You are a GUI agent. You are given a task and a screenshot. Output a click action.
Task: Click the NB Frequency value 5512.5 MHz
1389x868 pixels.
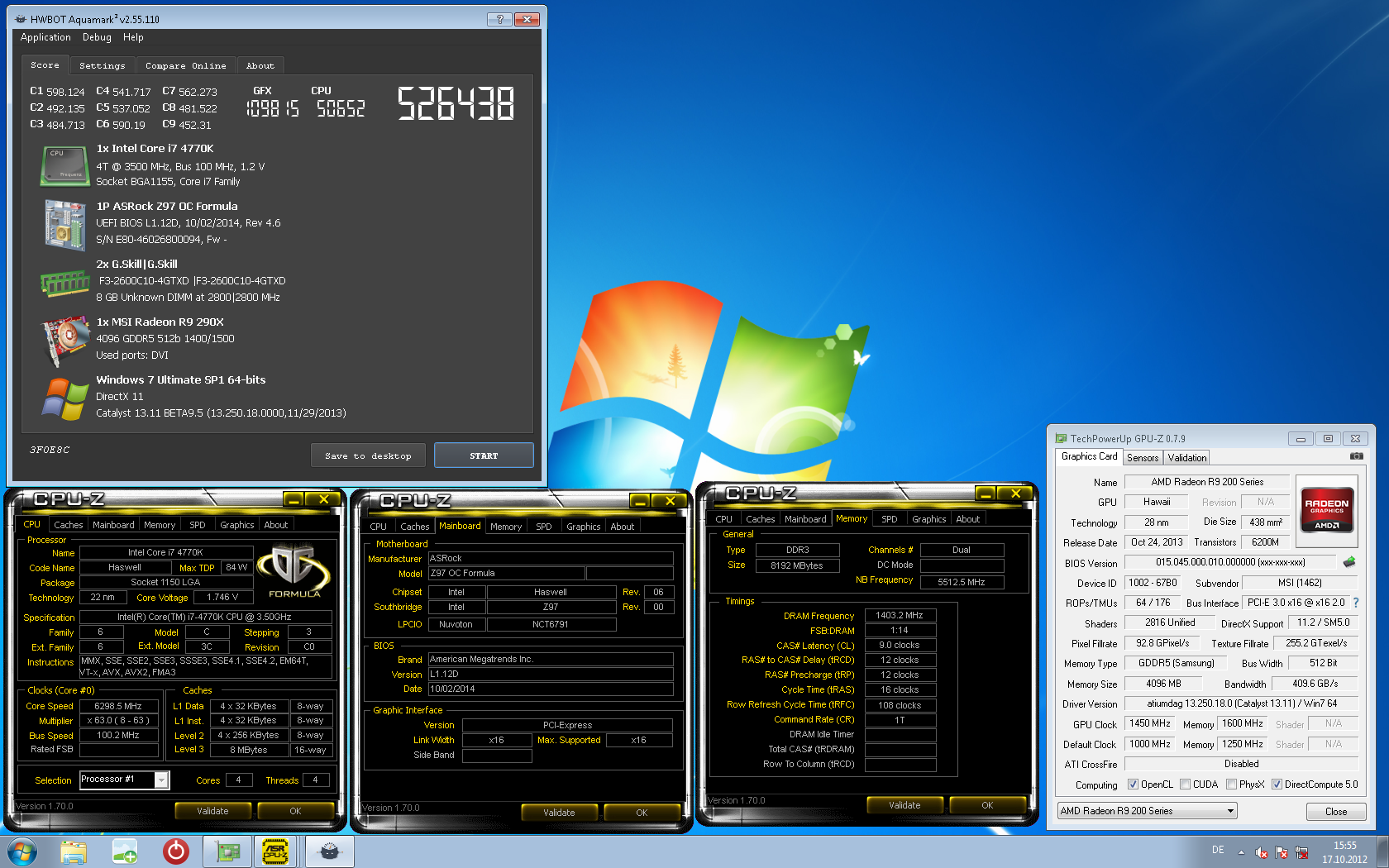click(x=962, y=582)
